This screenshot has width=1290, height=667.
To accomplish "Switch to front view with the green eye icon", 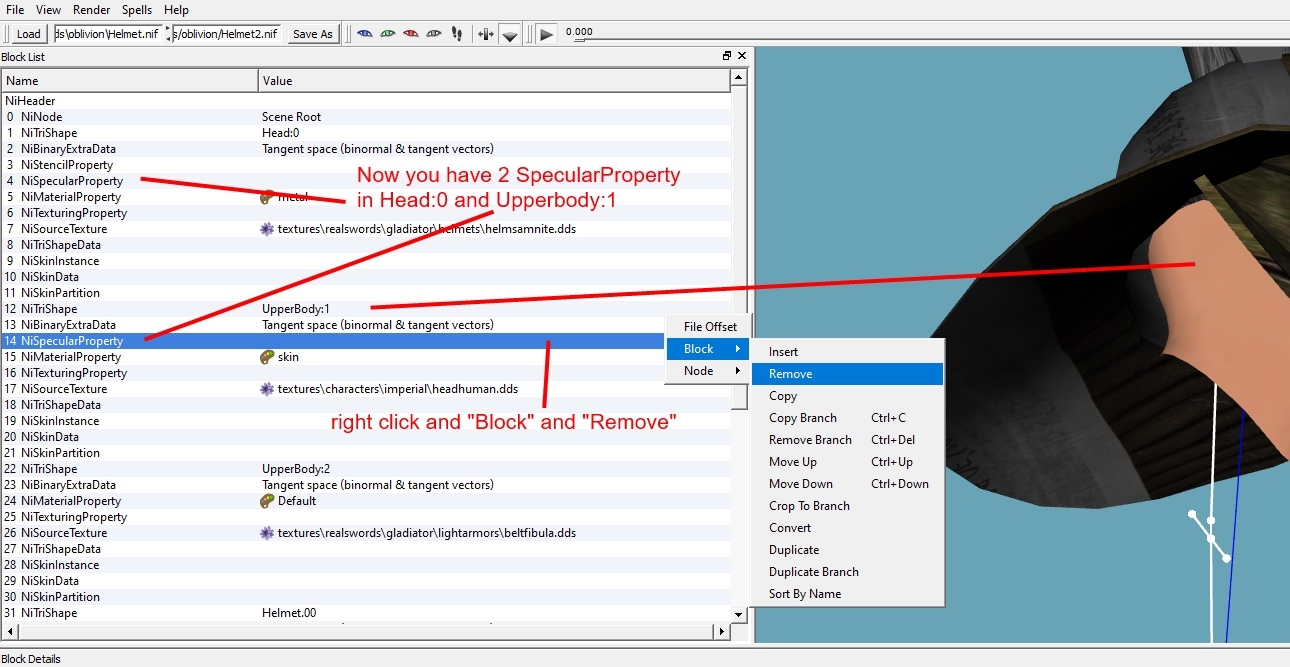I will [x=388, y=33].
